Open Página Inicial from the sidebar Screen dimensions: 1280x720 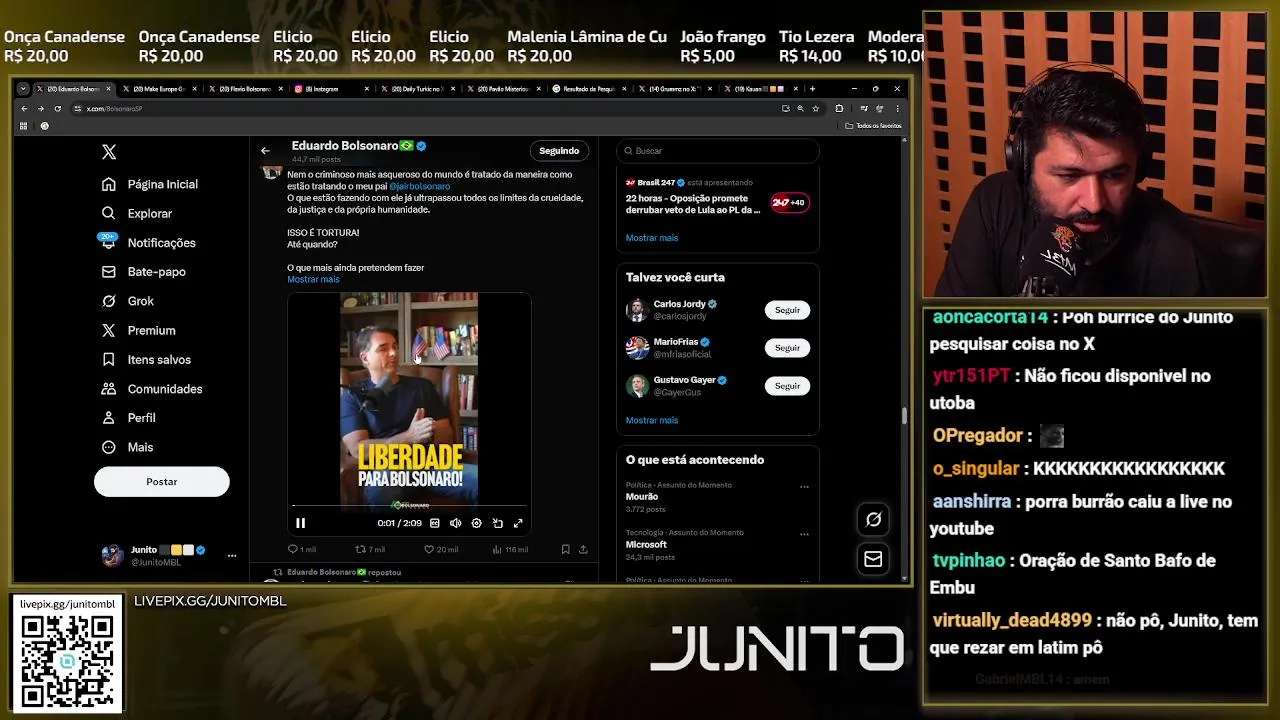[150, 184]
